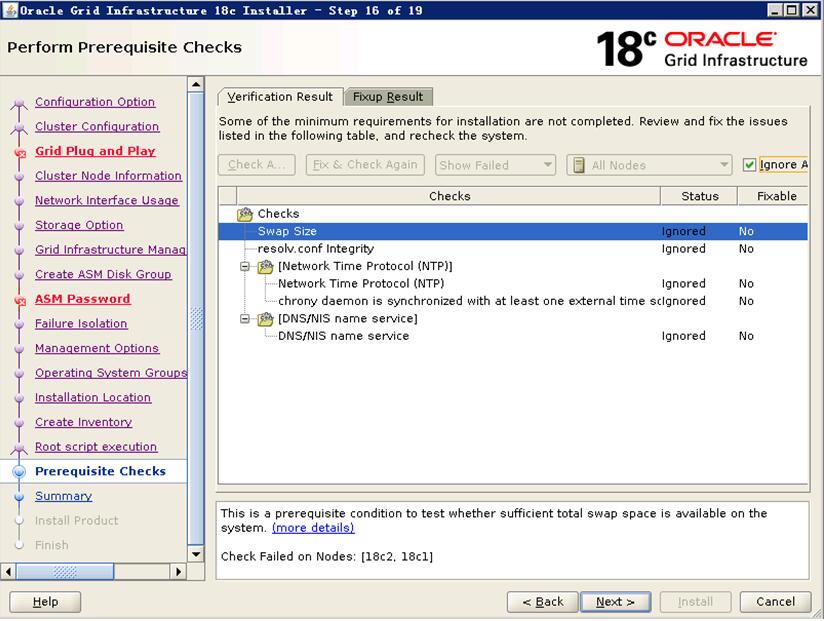Click the Fix & Check Again button

[365, 165]
